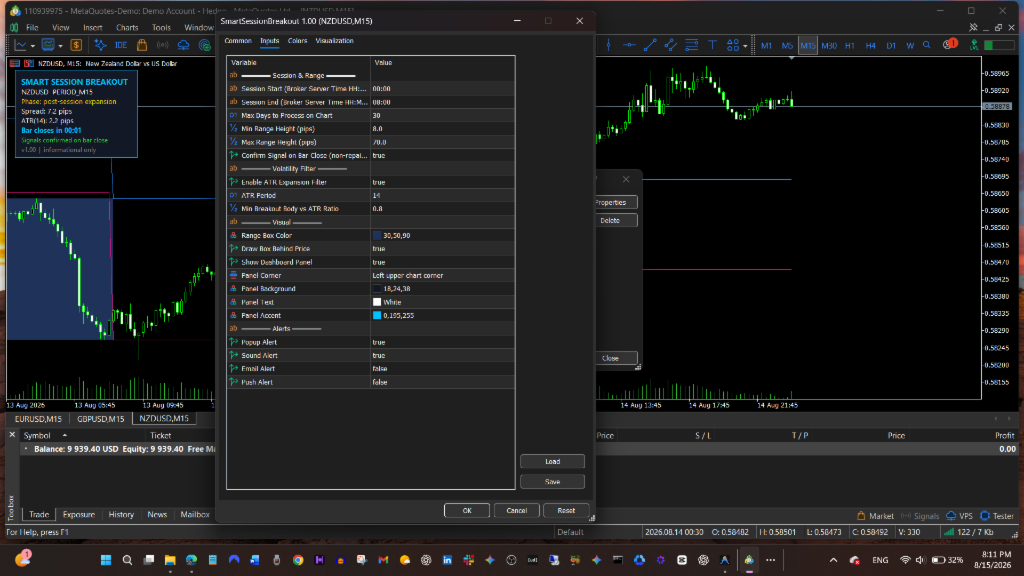
Task: Launch the IDE MetaEditor button
Action: click(x=121, y=45)
